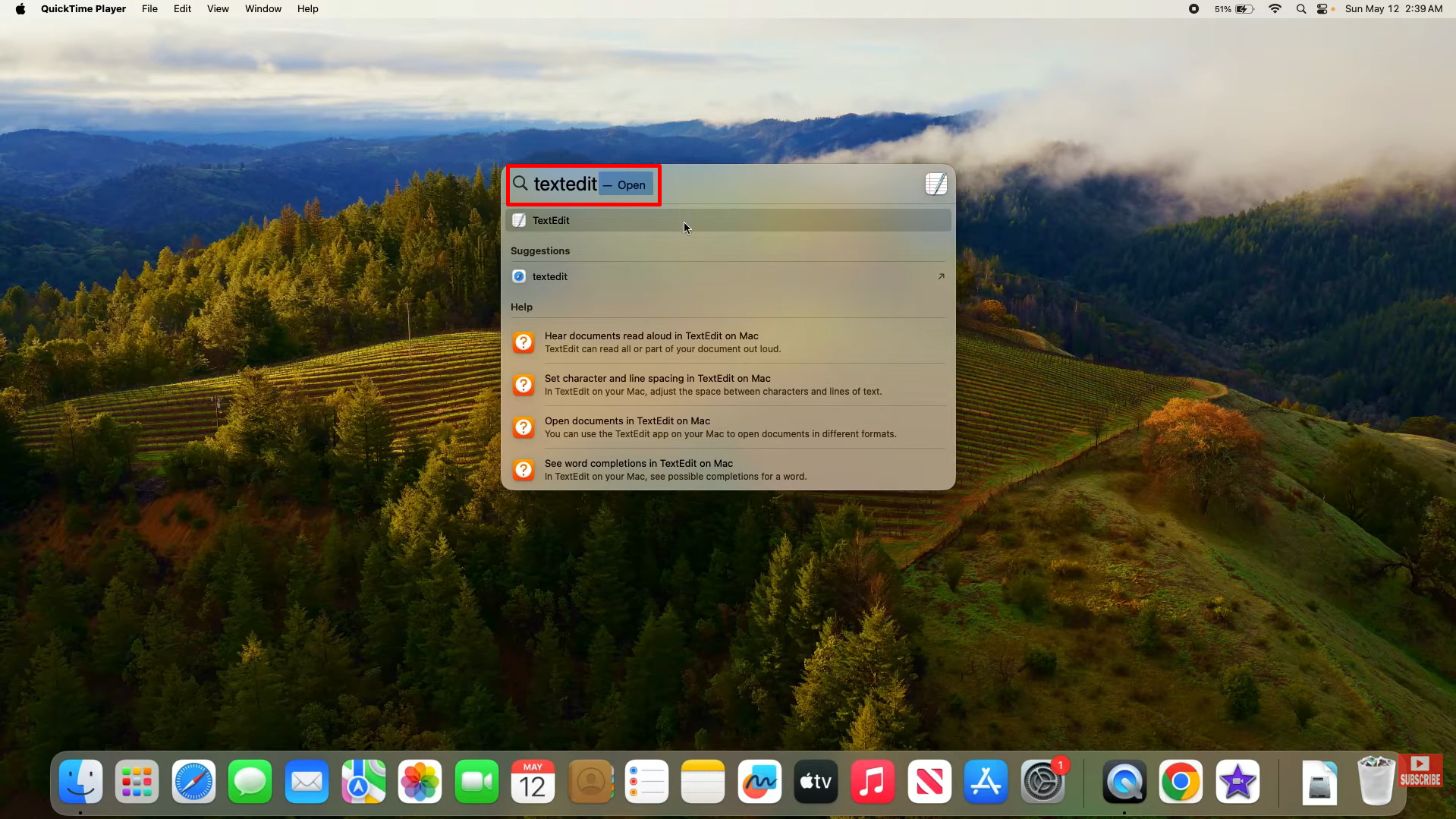Switch to QuickTime Player in the Dock

click(1124, 782)
